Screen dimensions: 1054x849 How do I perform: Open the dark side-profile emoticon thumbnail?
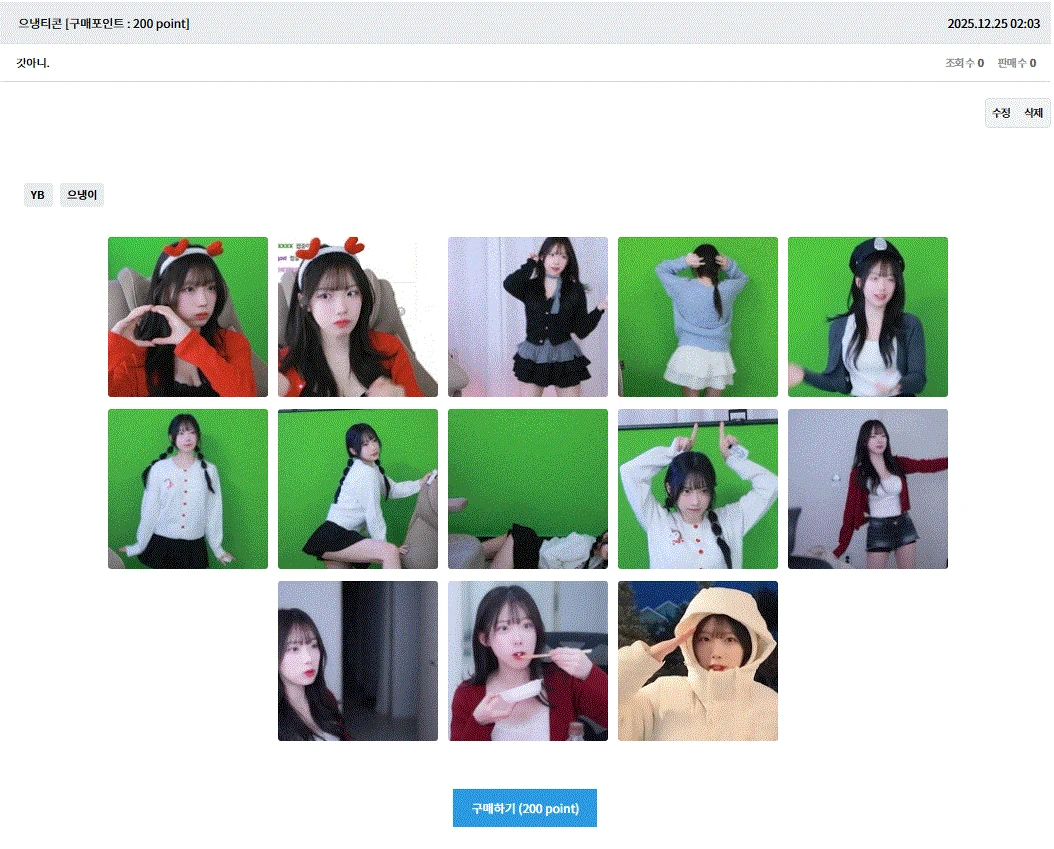[357, 660]
